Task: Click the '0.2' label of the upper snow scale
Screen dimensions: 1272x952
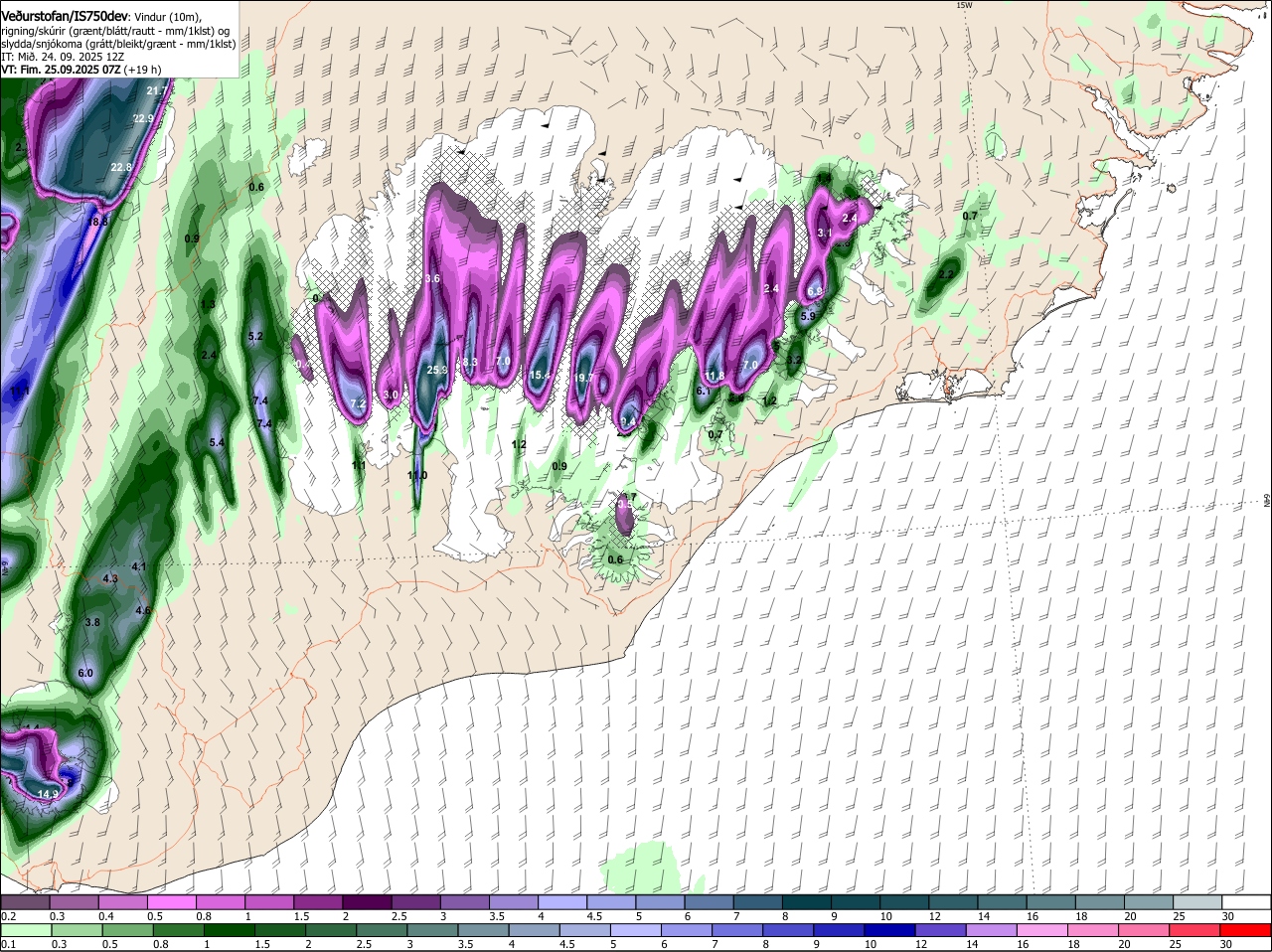Action: 9,916
